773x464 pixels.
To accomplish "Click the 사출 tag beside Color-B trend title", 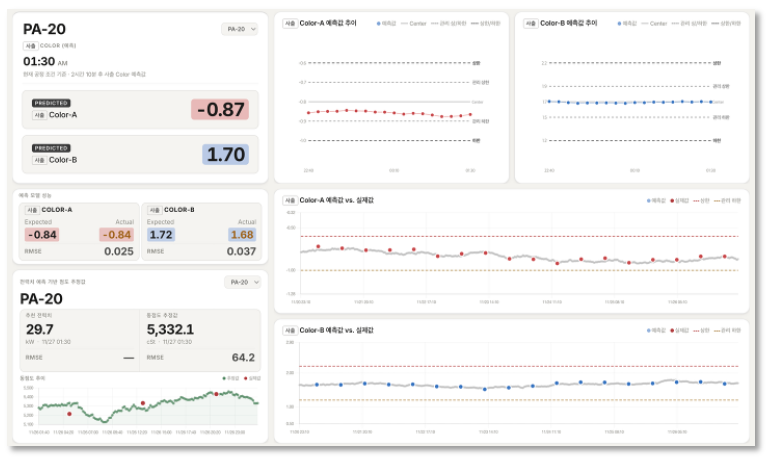I will point(530,23).
